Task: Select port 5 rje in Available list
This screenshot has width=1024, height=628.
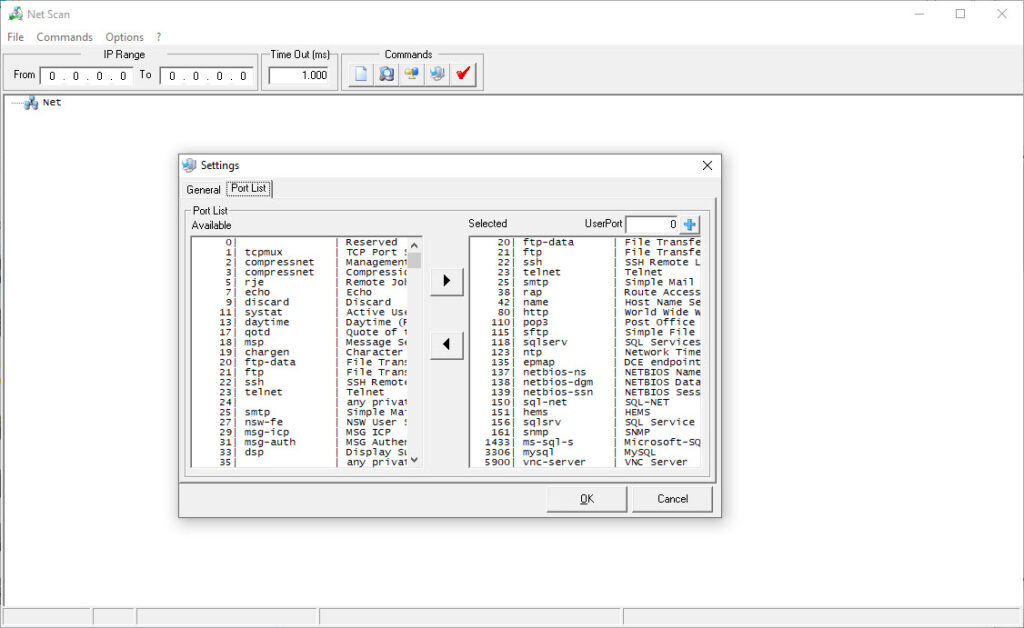Action: [300, 282]
